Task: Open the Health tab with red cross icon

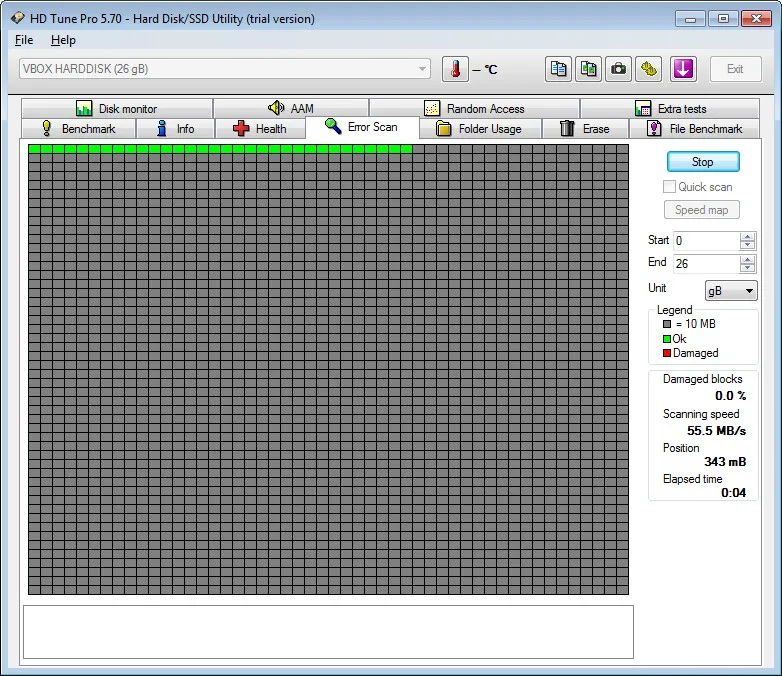Action: (x=260, y=129)
